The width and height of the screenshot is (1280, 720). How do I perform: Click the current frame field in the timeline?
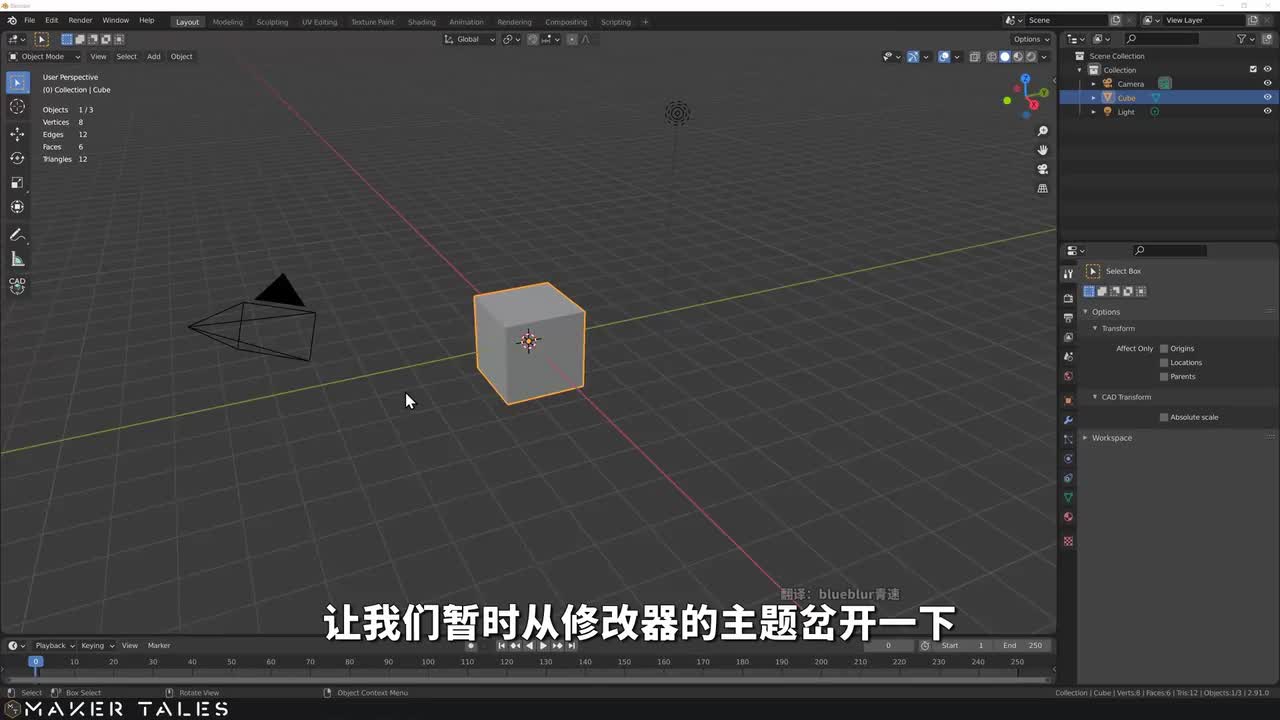[x=888, y=646]
